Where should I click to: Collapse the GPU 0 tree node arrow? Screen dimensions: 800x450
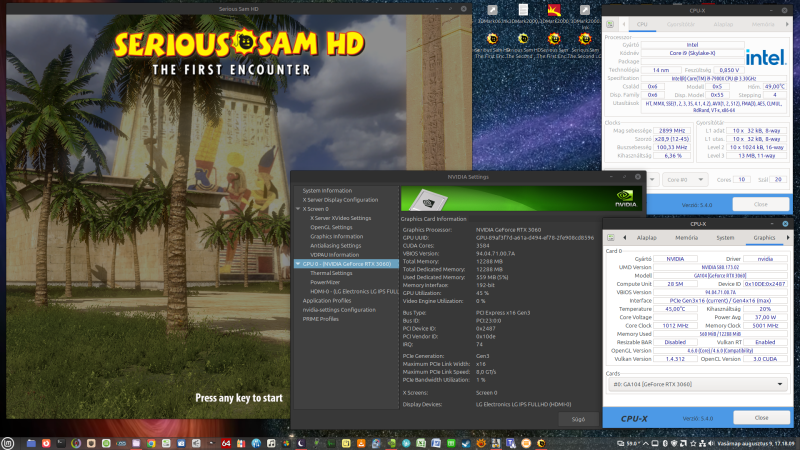coord(298,264)
